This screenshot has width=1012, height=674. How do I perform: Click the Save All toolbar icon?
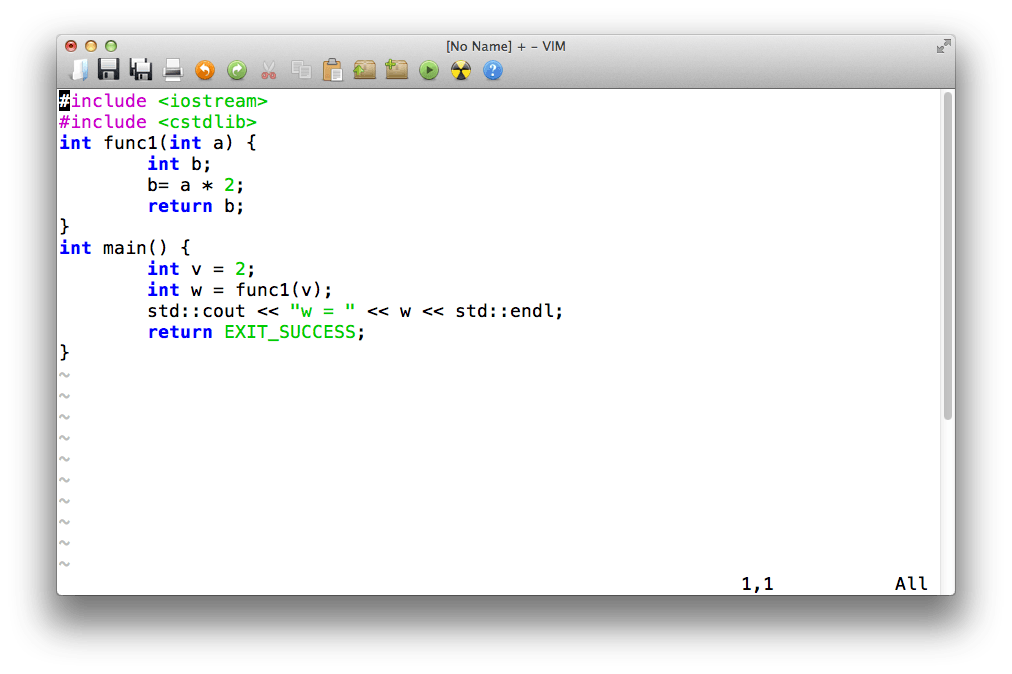tap(141, 70)
